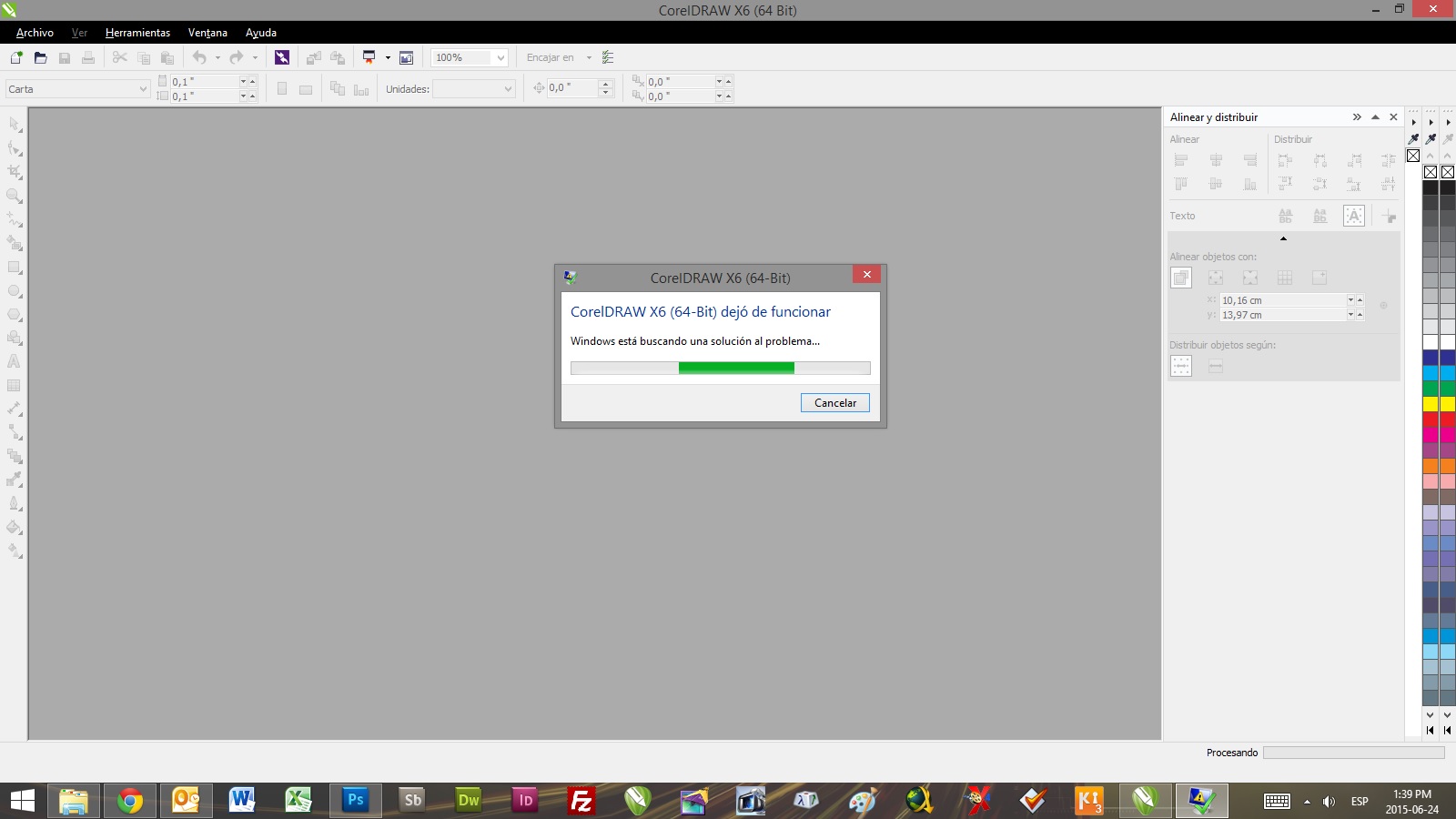Click the Import icon in toolbar
Viewport: 1456px width, 819px height.
pyautogui.click(x=313, y=57)
